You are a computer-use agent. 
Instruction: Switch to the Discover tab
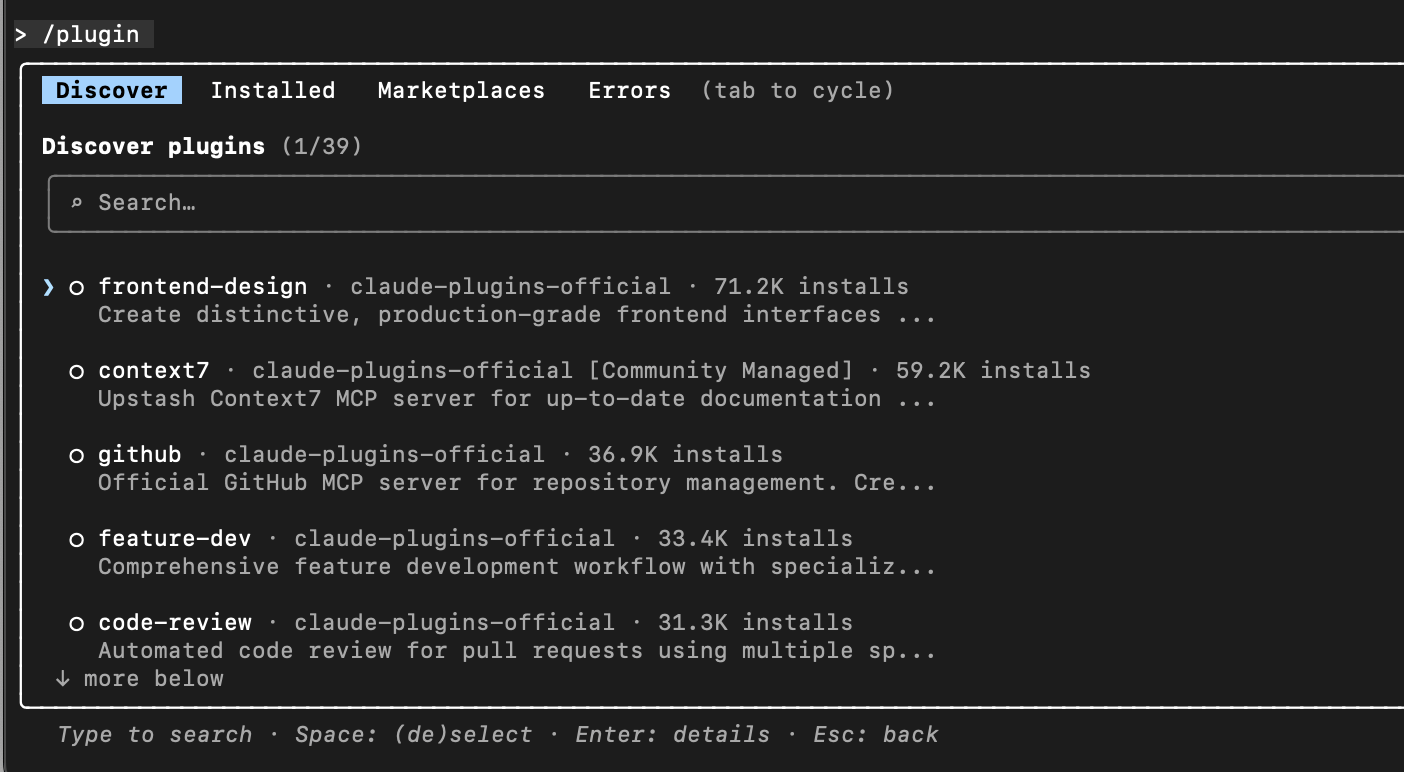[112, 91]
